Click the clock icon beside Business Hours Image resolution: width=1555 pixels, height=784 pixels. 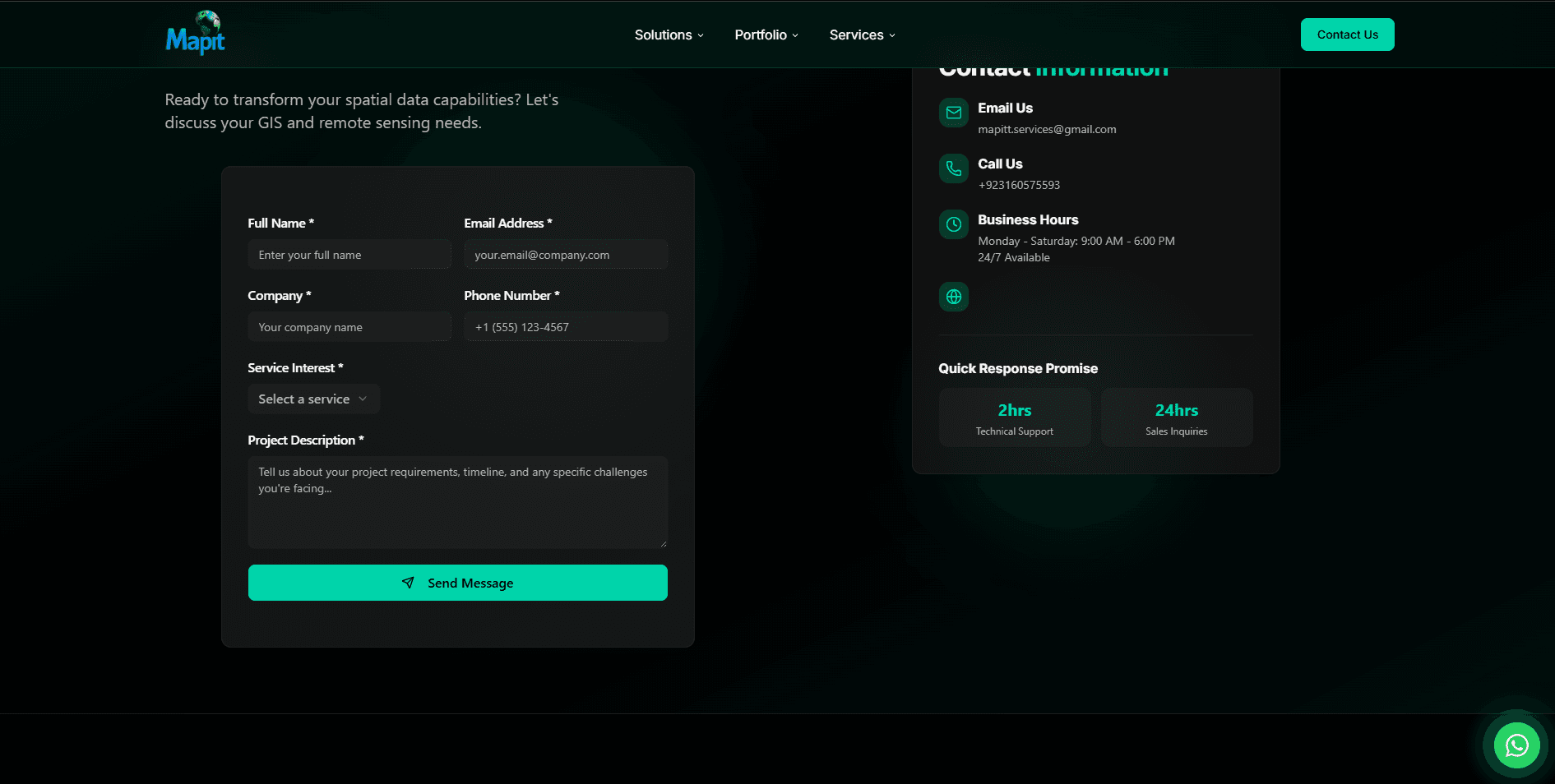pyautogui.click(x=953, y=224)
